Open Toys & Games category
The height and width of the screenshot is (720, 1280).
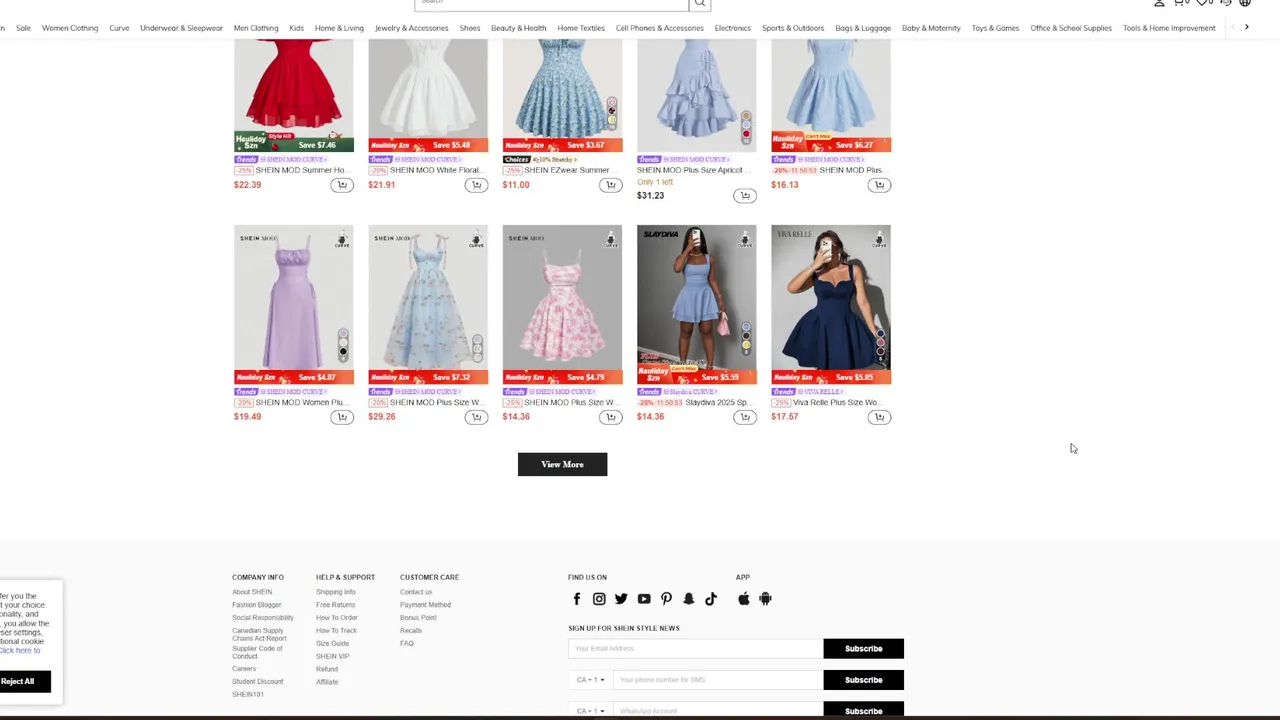click(995, 28)
